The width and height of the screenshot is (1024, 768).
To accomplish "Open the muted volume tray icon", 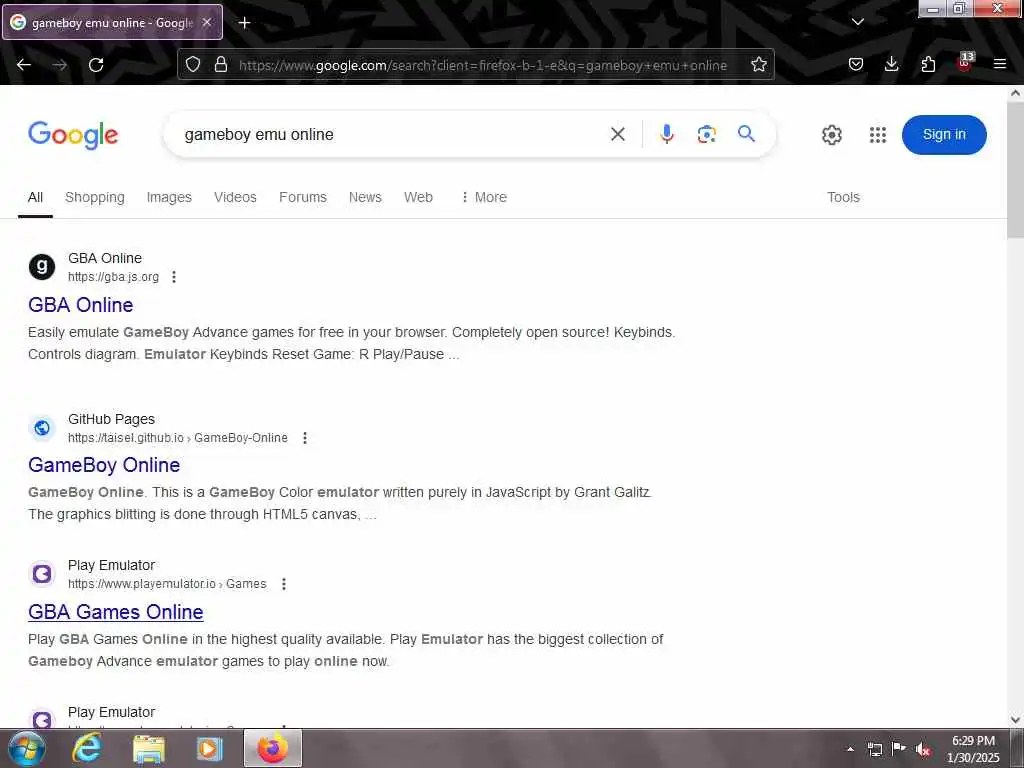I will coord(923,749).
